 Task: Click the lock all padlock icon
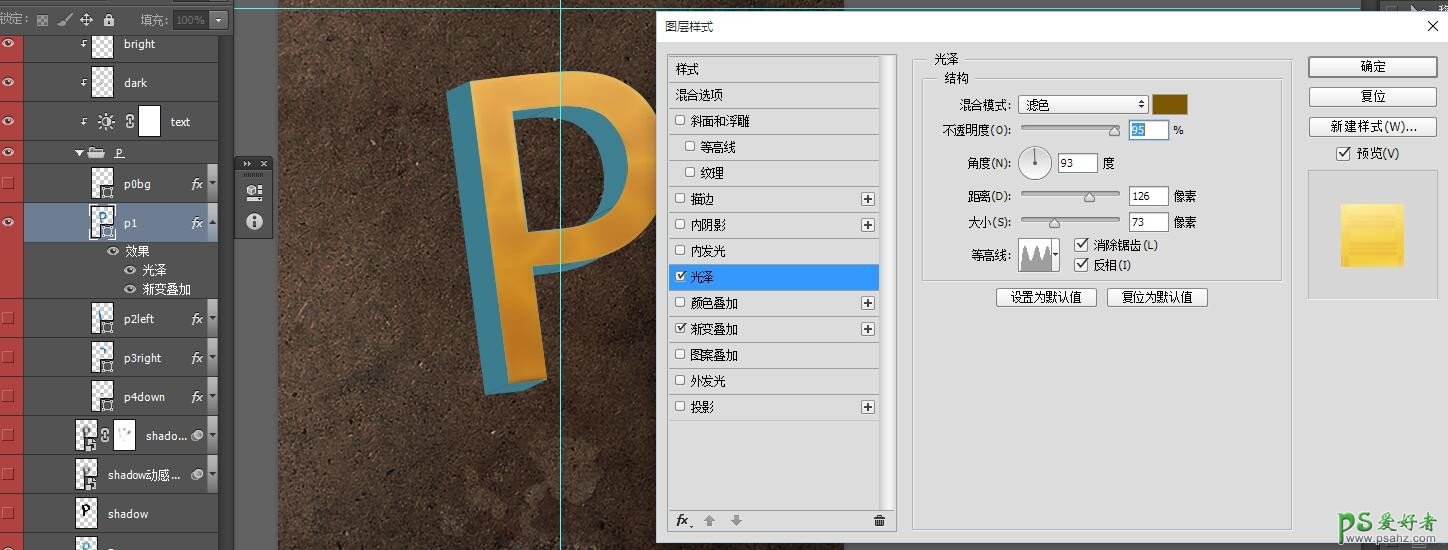click(x=109, y=20)
